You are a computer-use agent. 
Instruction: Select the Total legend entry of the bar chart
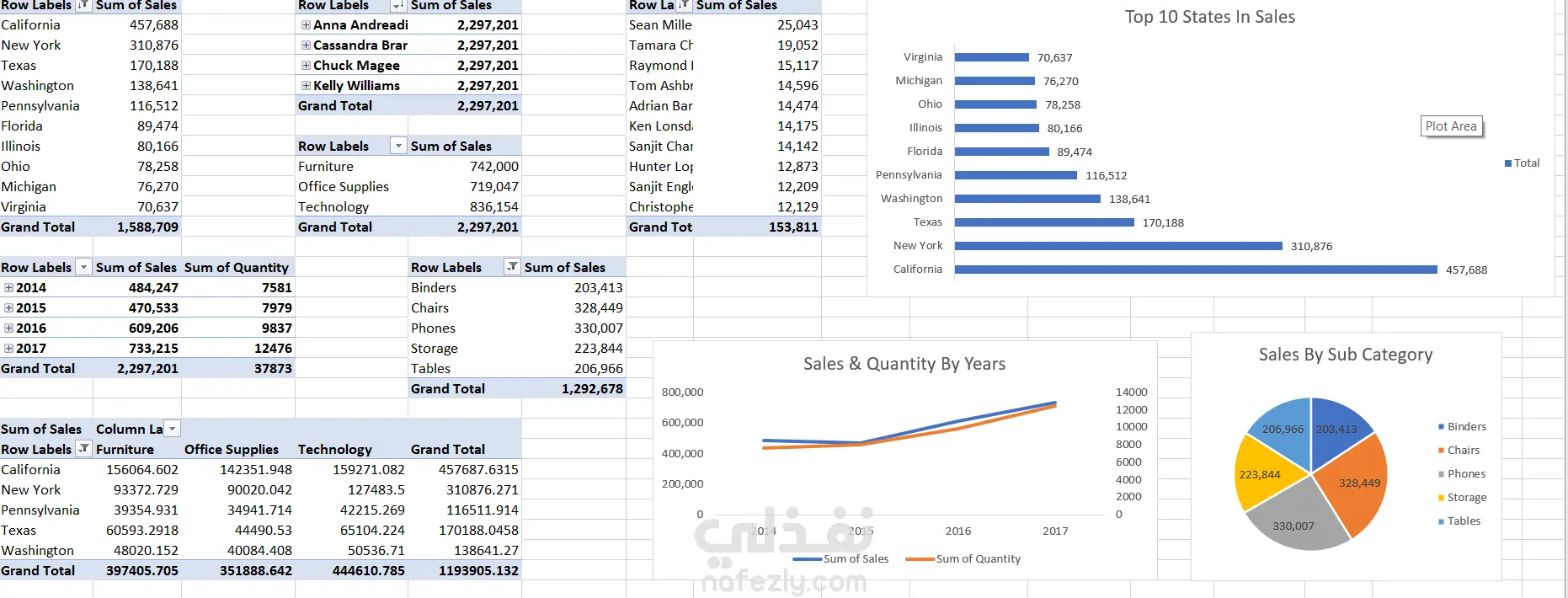(1522, 163)
